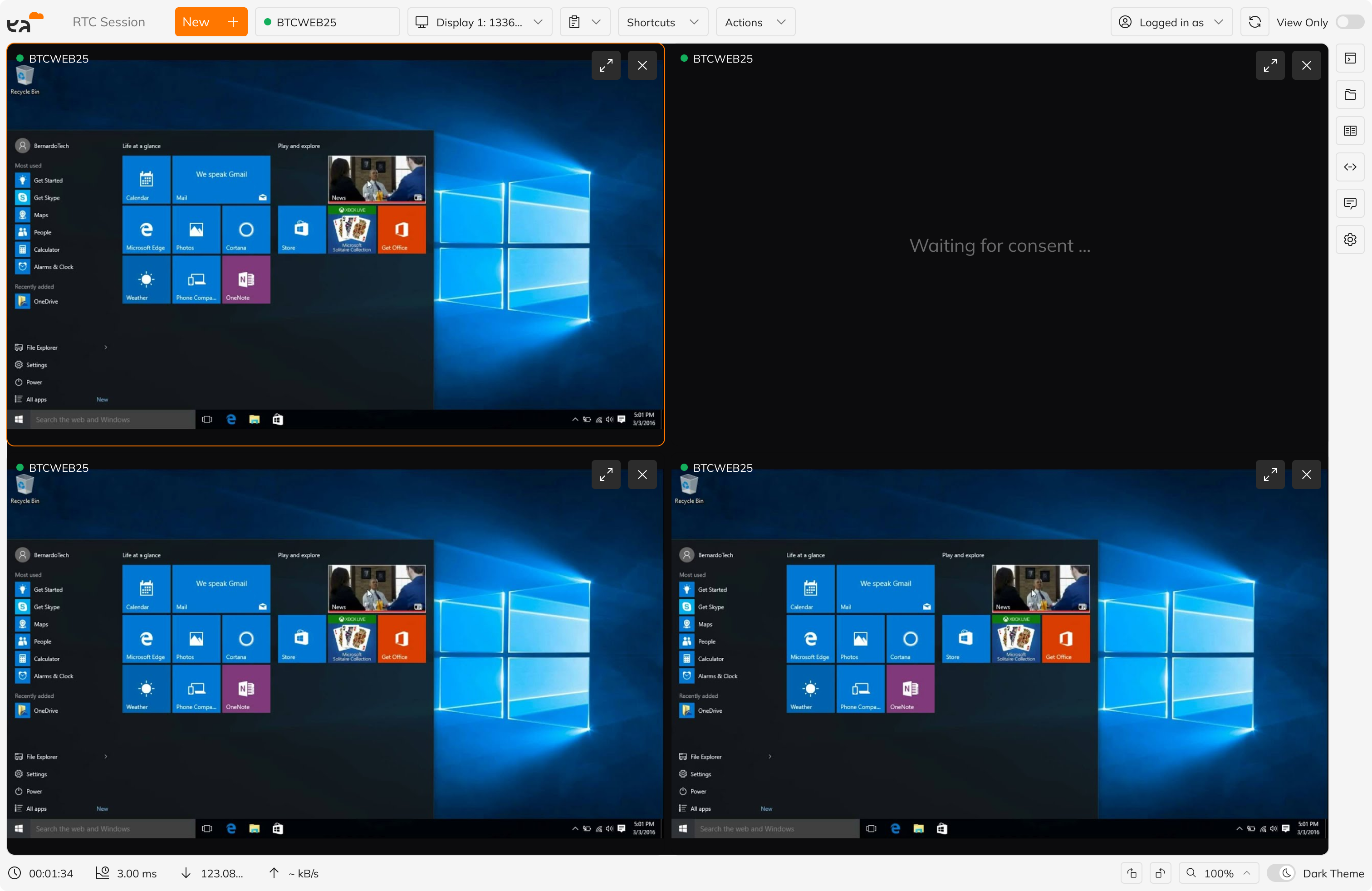Select the BTCWEB25 session tab in toolbar
Screen dimensions: 1372x891
click(x=327, y=23)
